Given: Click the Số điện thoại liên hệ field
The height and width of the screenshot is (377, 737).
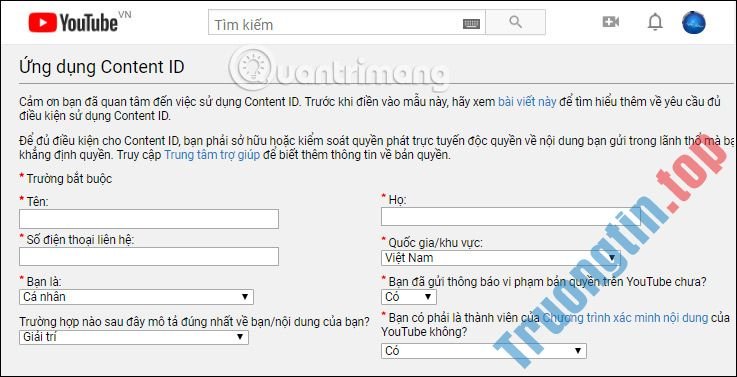Looking at the screenshot, I should pyautogui.click(x=149, y=257).
